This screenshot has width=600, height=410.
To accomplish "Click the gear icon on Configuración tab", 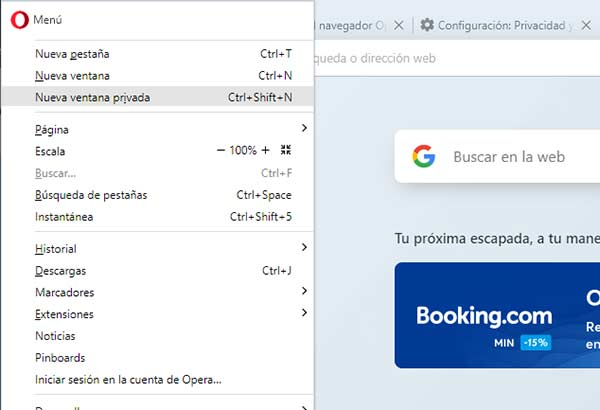I will 427,25.
